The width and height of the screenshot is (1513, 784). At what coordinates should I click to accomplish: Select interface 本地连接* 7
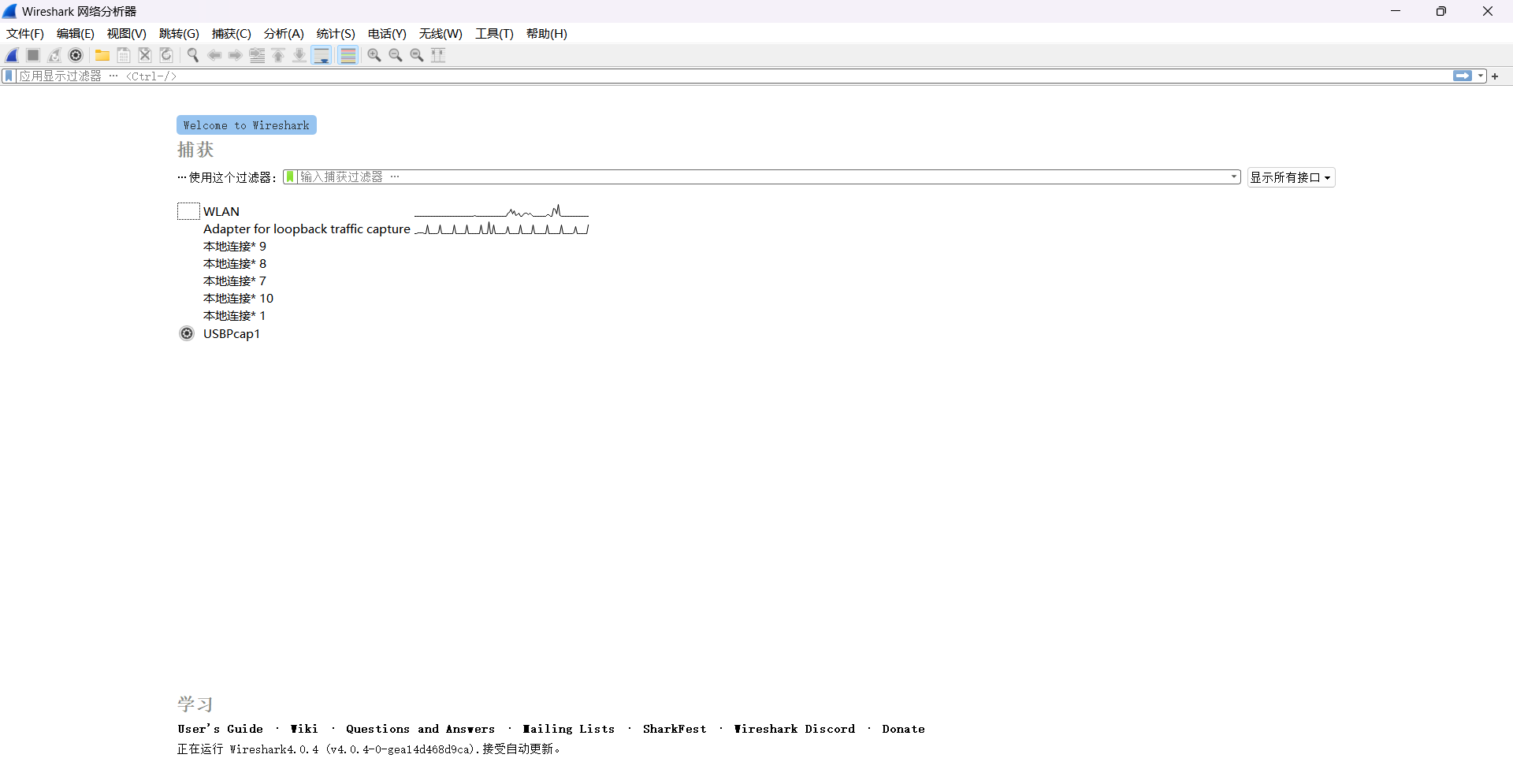click(x=235, y=281)
